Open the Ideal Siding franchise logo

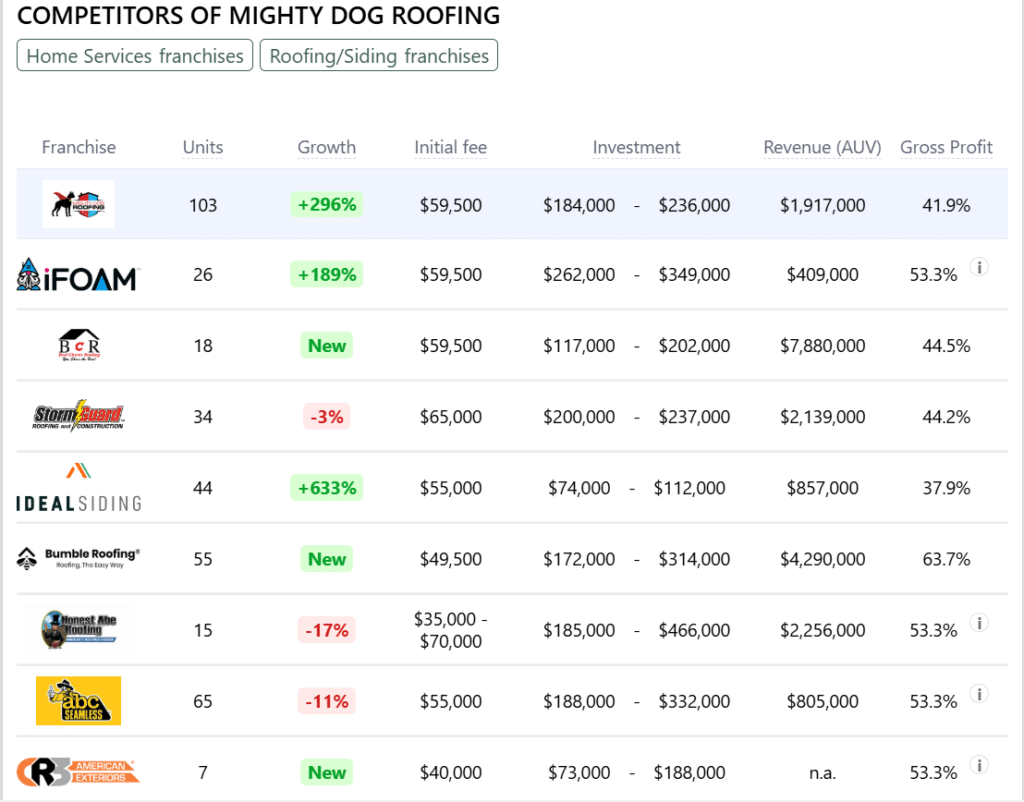(78, 488)
